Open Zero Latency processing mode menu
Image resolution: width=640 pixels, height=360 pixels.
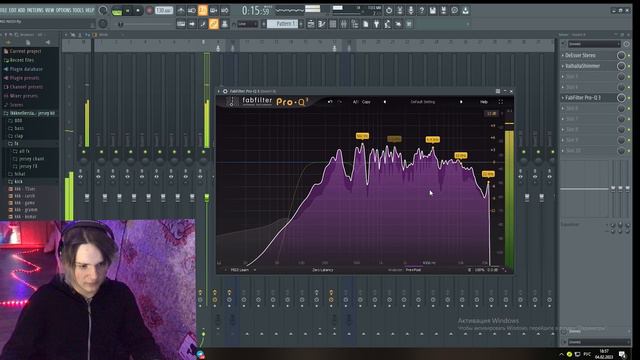click(322, 270)
